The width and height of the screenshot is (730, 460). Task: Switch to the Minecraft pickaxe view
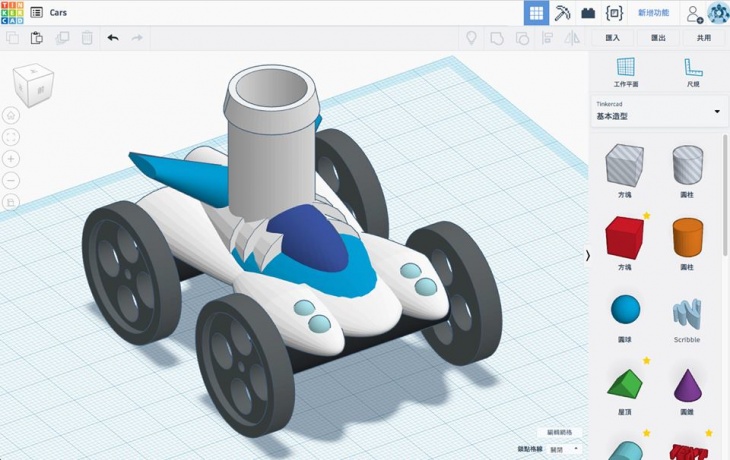(x=562, y=13)
